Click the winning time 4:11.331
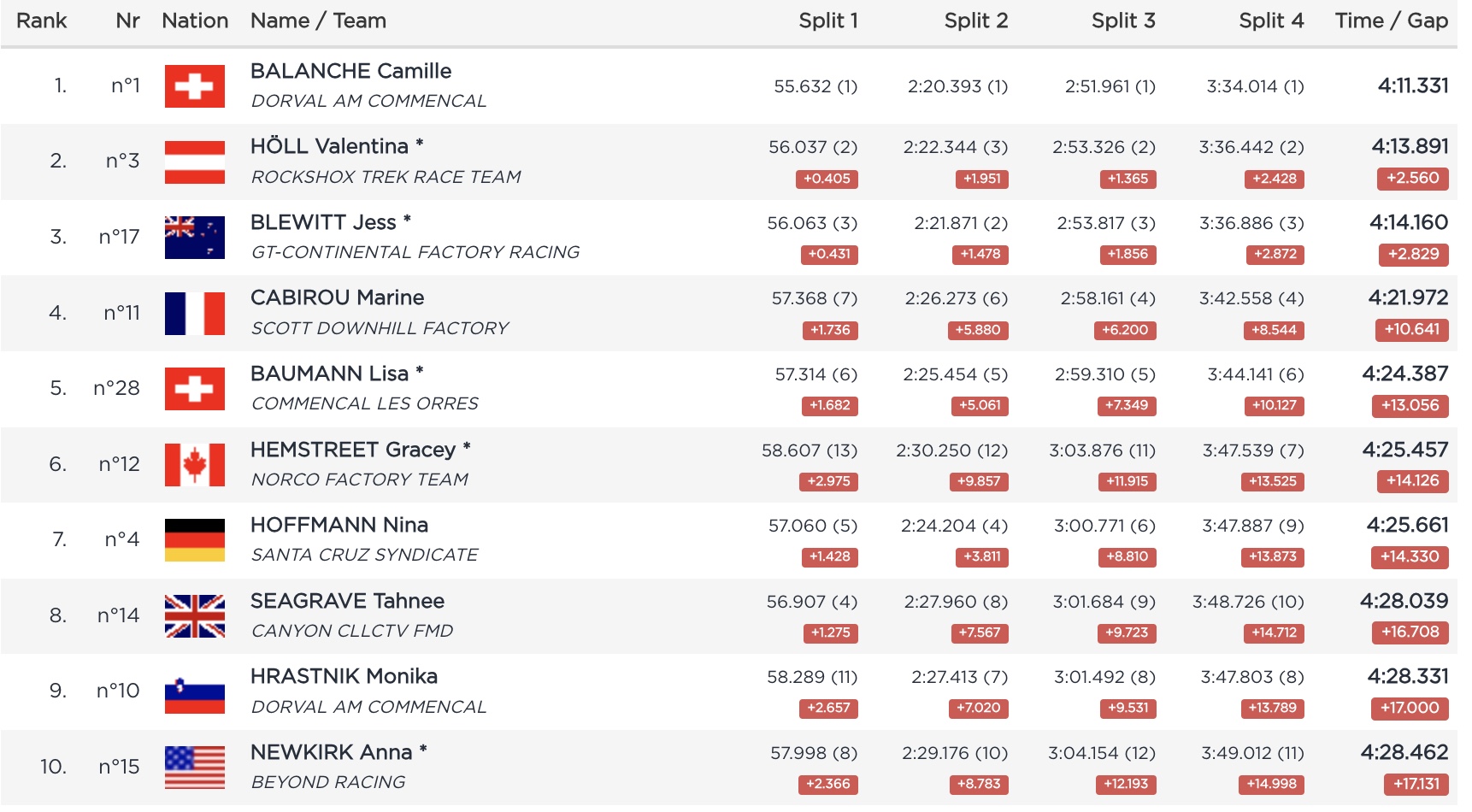1472x812 pixels. click(x=1412, y=85)
